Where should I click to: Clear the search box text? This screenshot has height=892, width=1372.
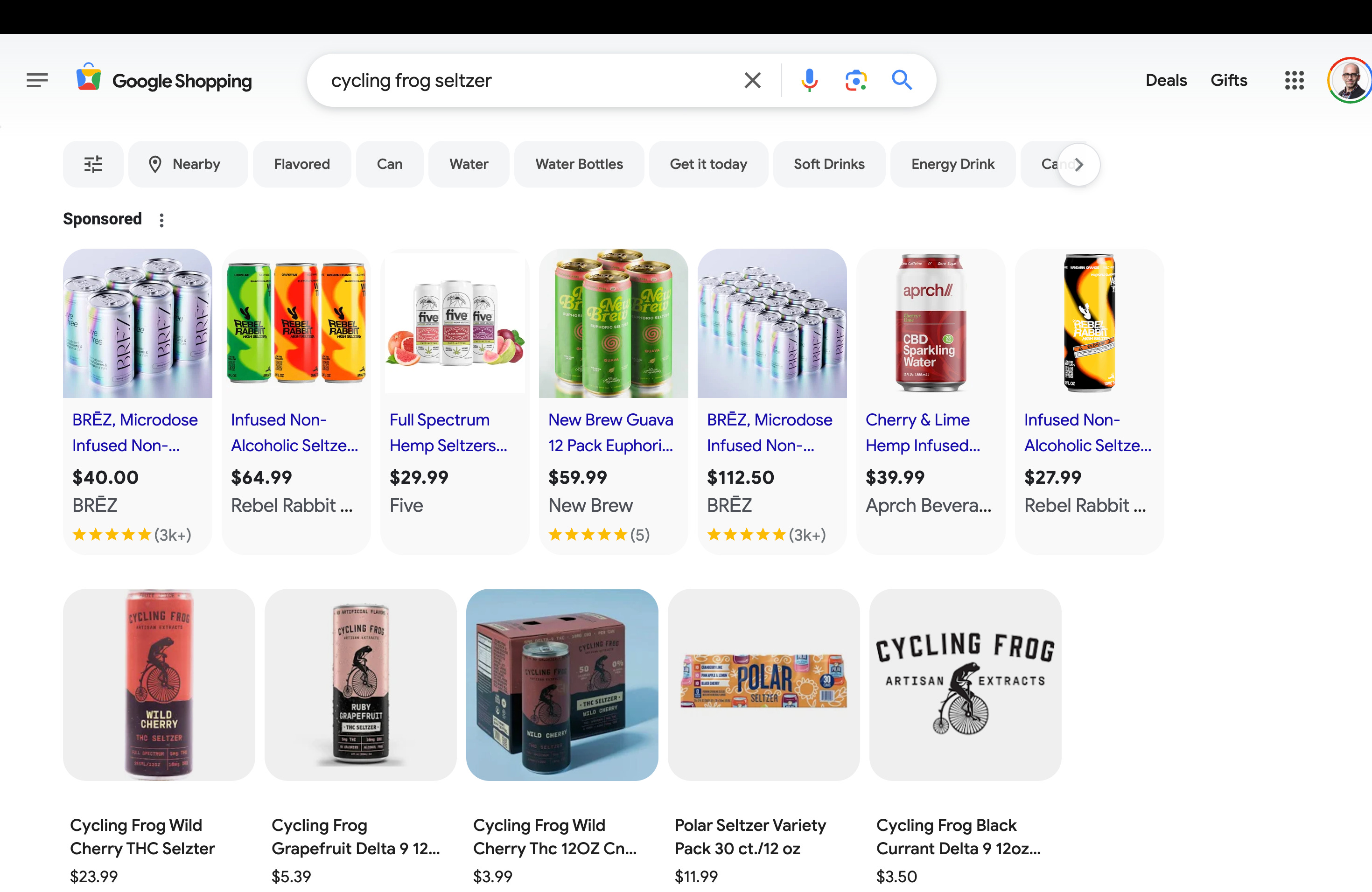pos(752,80)
